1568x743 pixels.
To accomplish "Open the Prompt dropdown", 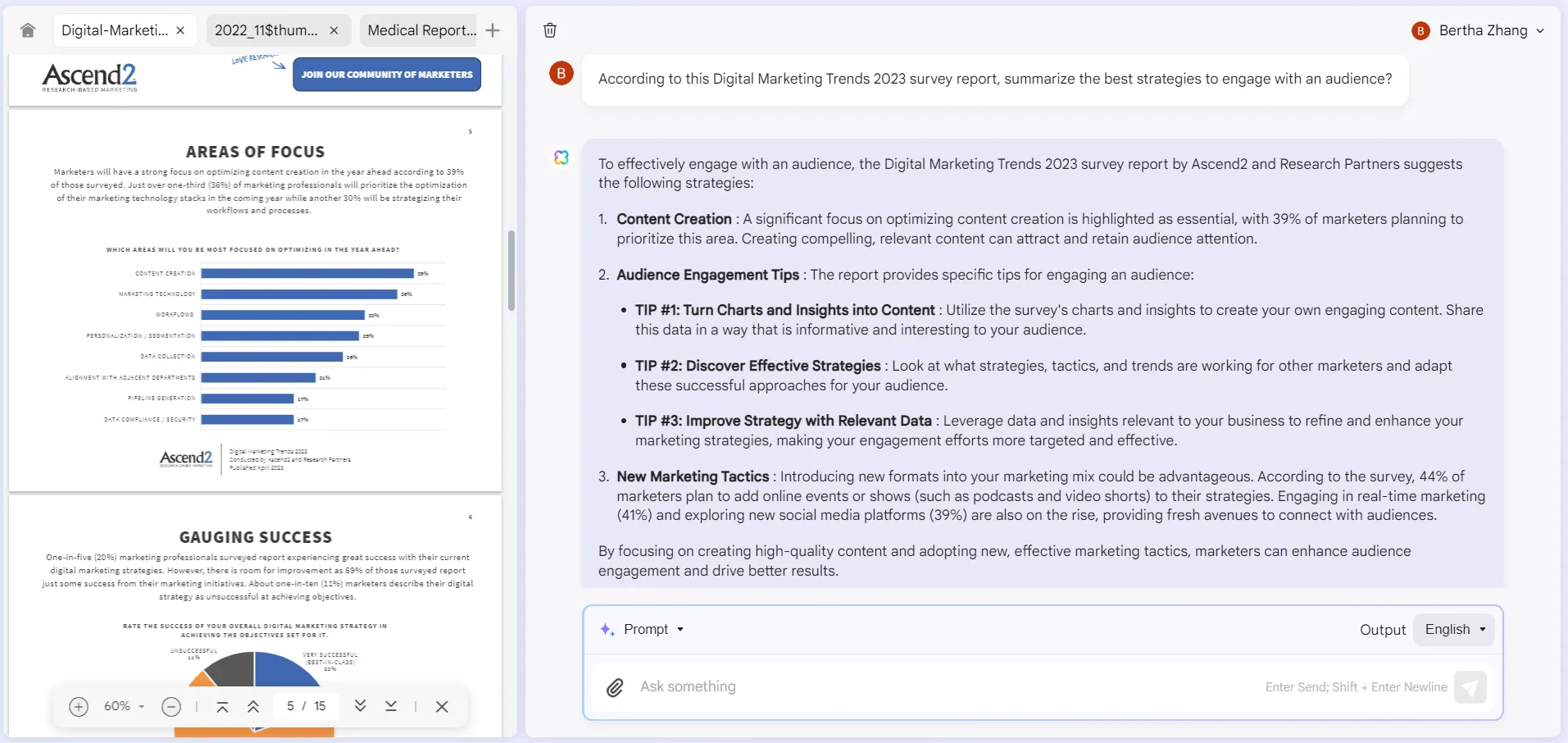I will coord(653,629).
